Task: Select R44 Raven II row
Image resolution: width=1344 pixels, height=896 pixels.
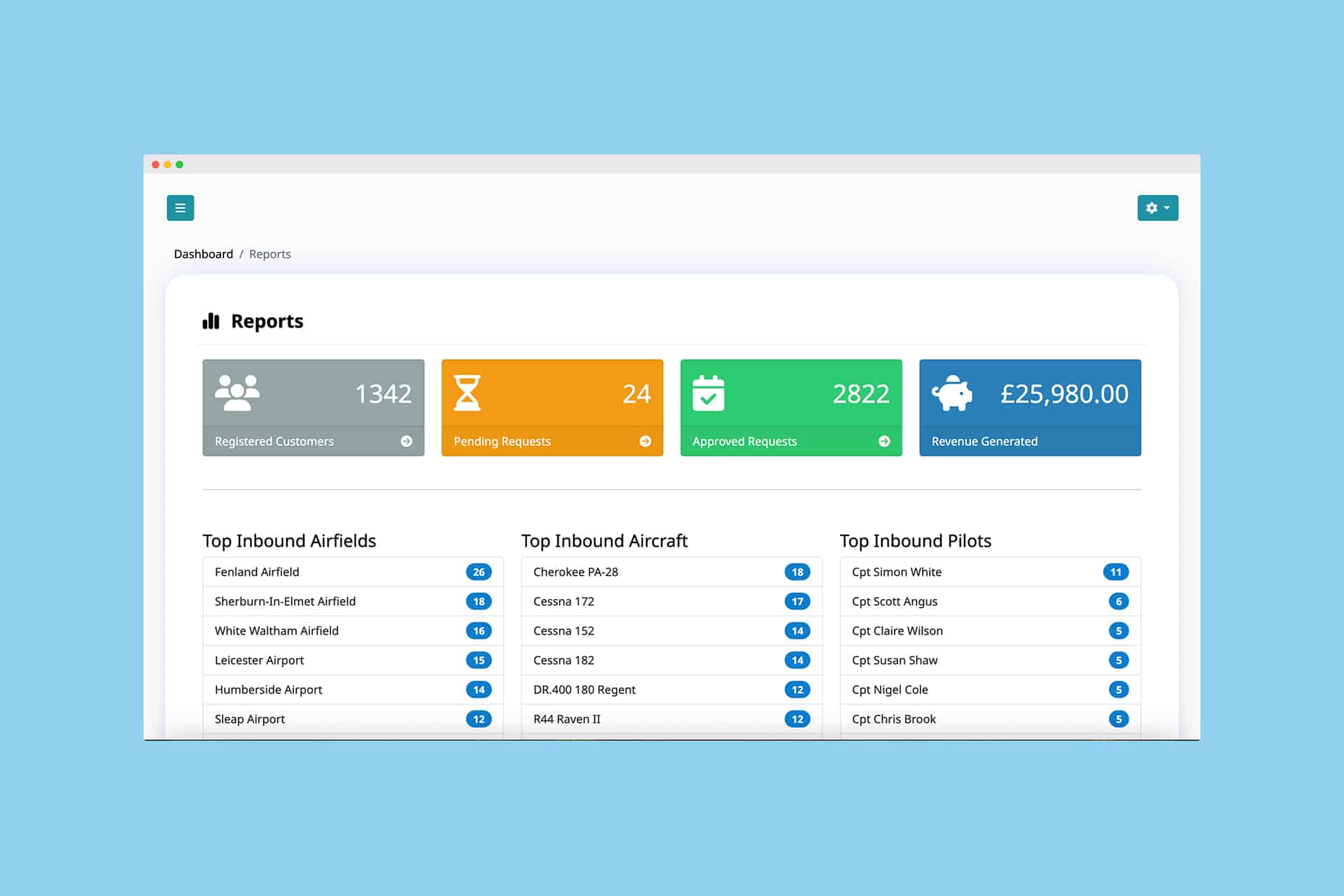Action: click(x=671, y=719)
